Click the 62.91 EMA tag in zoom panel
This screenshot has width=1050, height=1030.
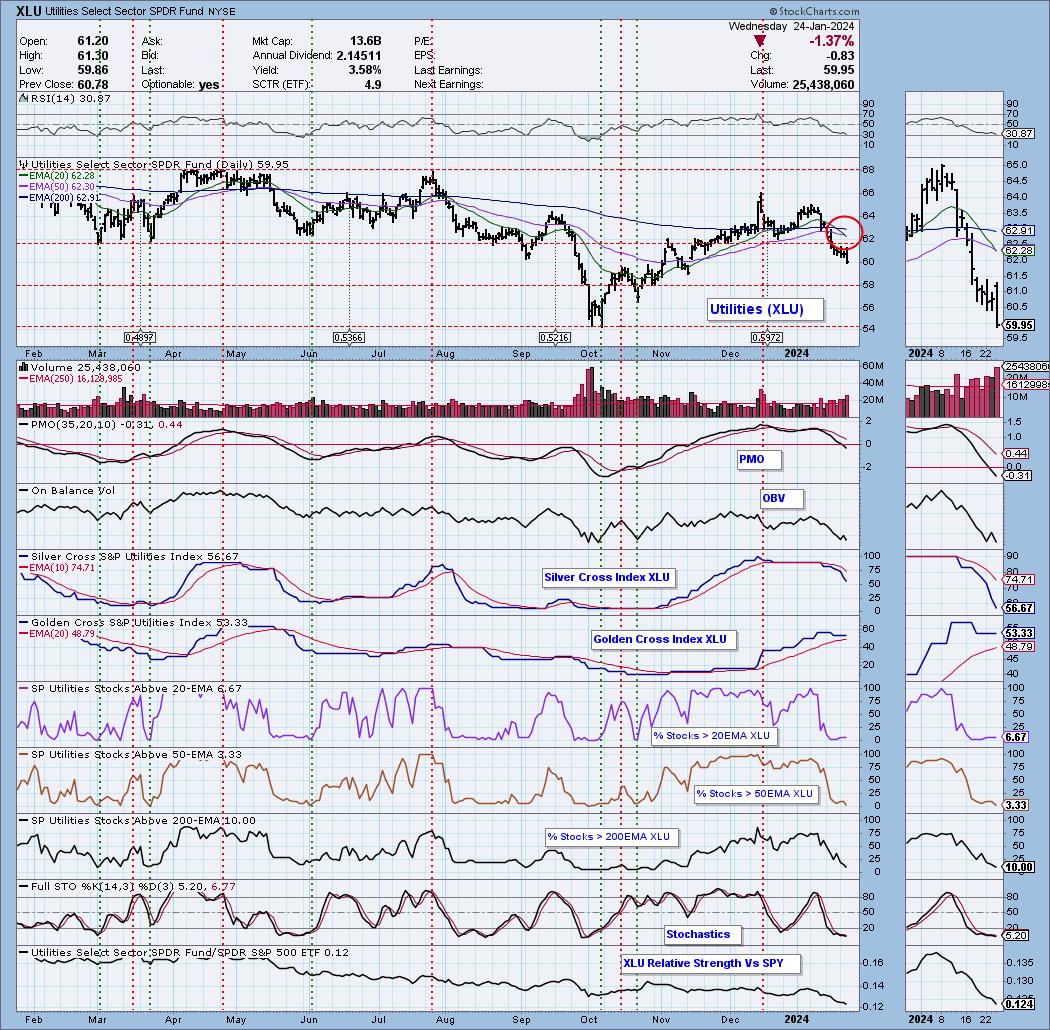pos(1019,230)
